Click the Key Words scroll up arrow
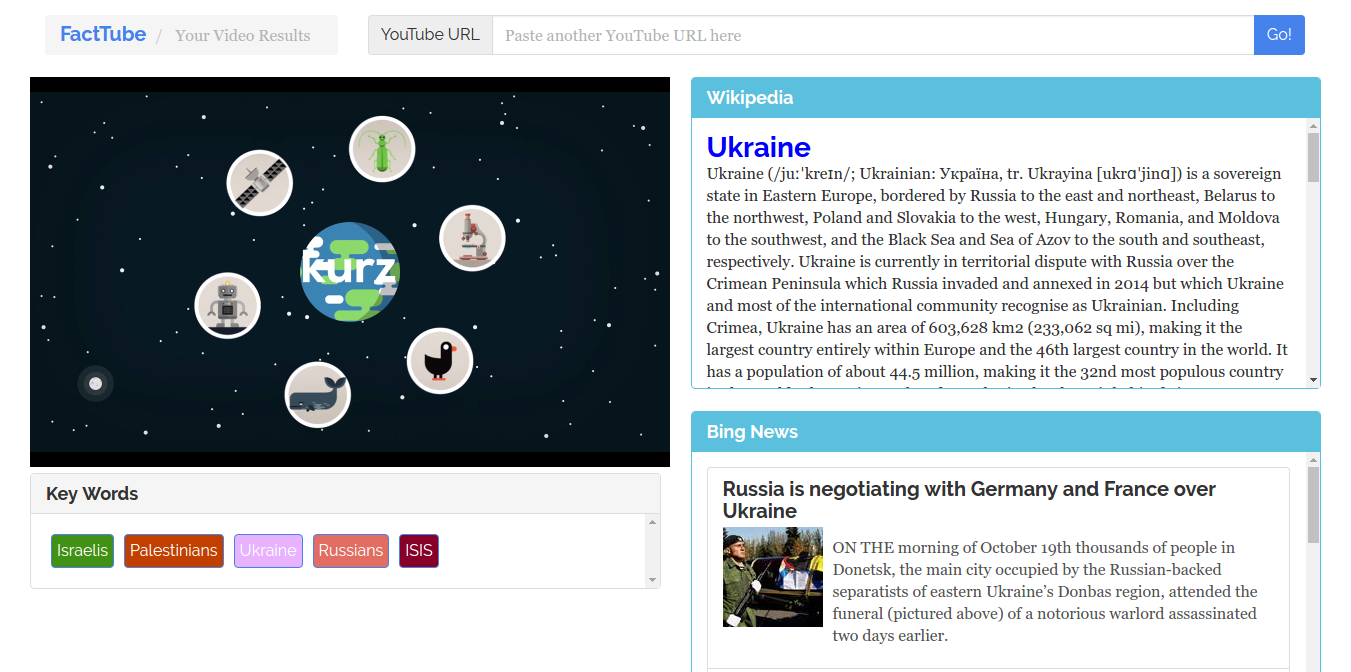Viewport: 1351px width, 672px height. coord(653,522)
